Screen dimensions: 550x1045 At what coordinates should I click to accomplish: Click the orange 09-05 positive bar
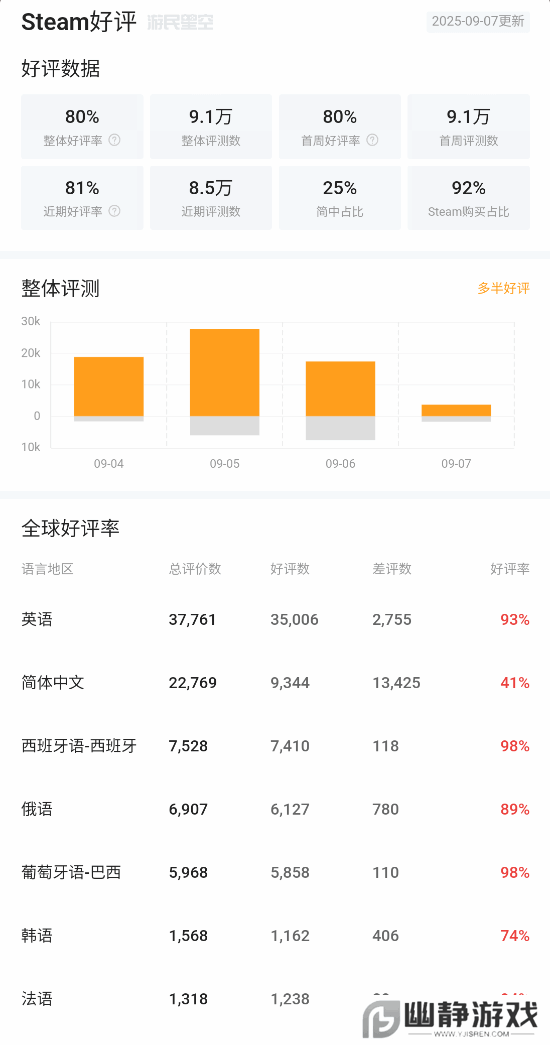coord(225,373)
